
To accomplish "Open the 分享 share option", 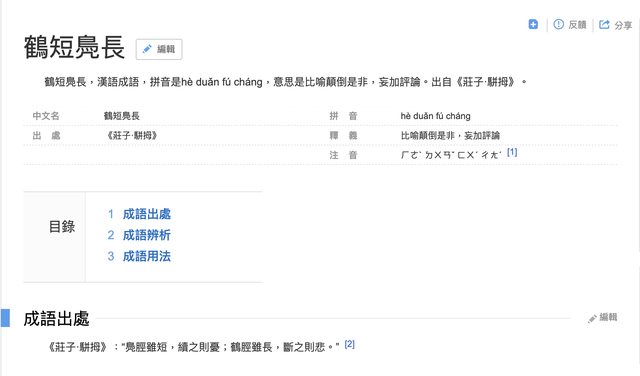I will tap(623, 25).
